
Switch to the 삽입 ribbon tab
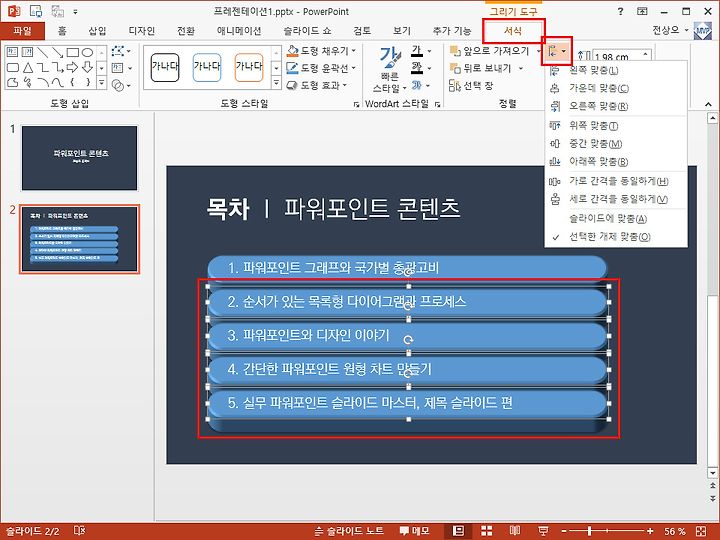[97, 31]
